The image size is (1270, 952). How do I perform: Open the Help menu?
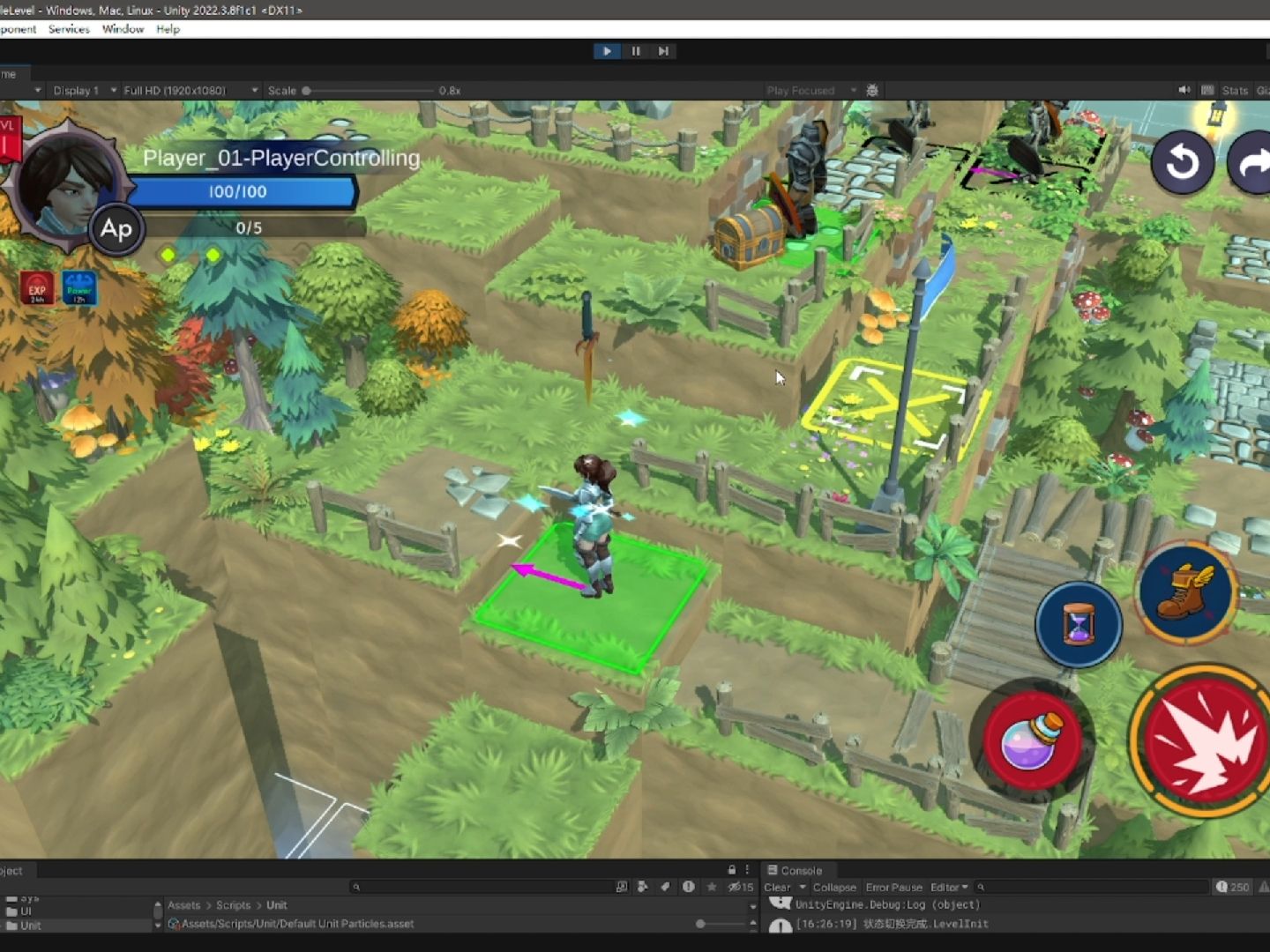168,29
